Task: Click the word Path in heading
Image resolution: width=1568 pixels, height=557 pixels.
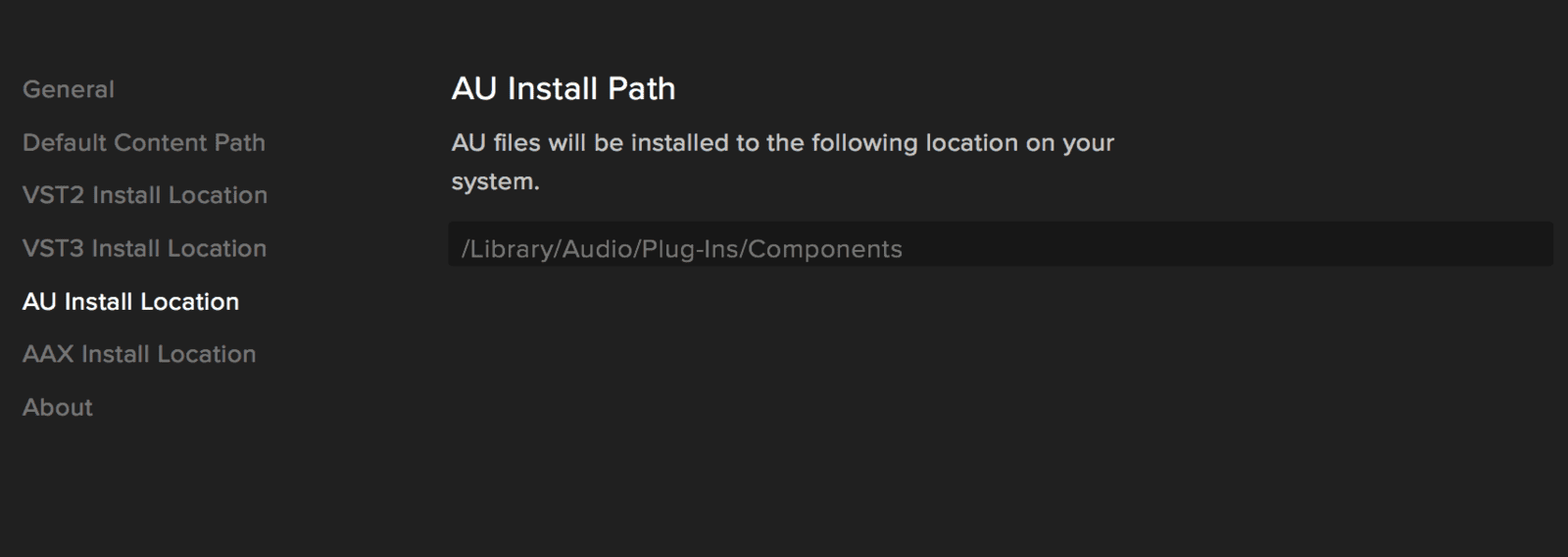Action: 642,88
